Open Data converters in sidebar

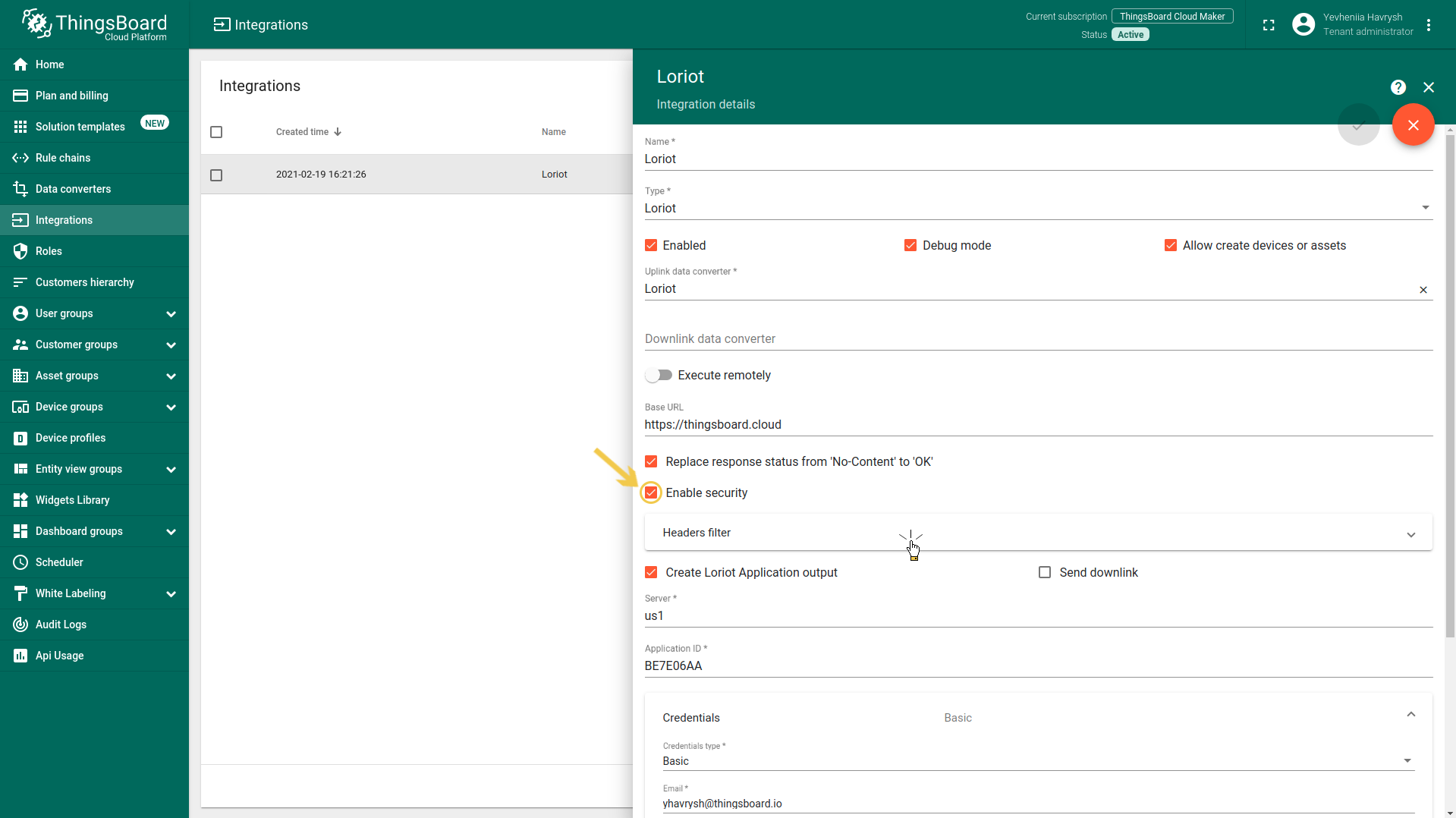(73, 189)
